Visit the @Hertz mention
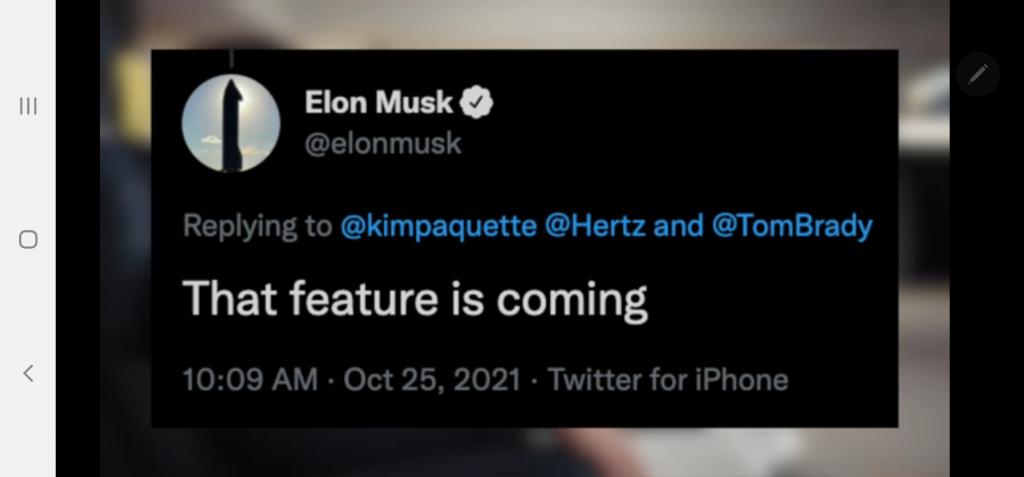Viewport: 1024px width, 477px height. (594, 226)
